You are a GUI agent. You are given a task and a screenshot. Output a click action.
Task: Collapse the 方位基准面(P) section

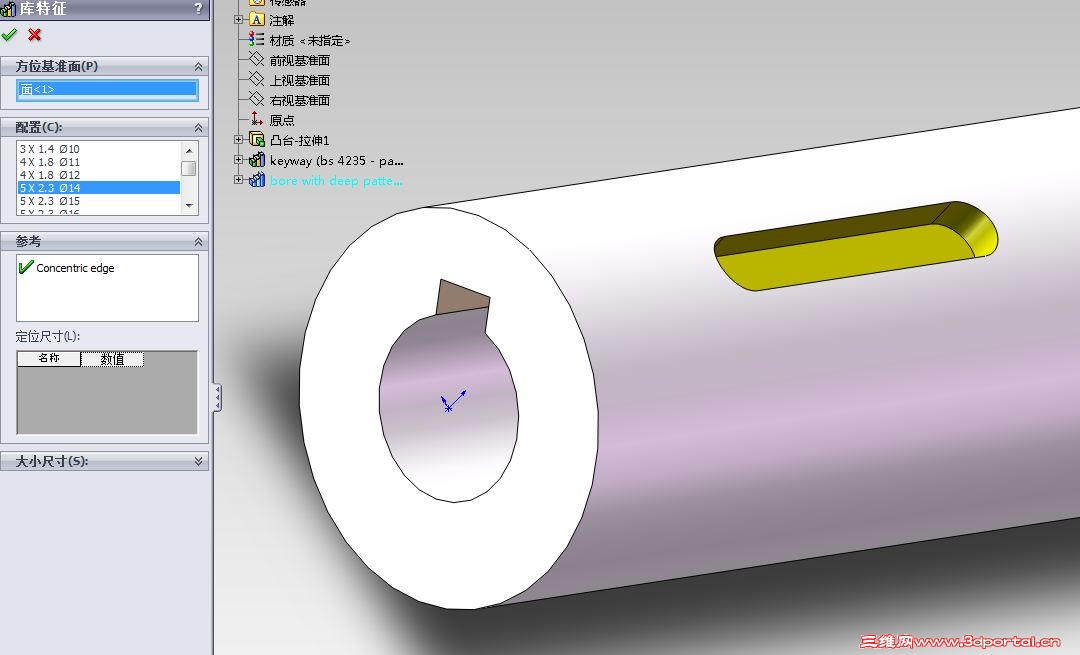pyautogui.click(x=198, y=67)
